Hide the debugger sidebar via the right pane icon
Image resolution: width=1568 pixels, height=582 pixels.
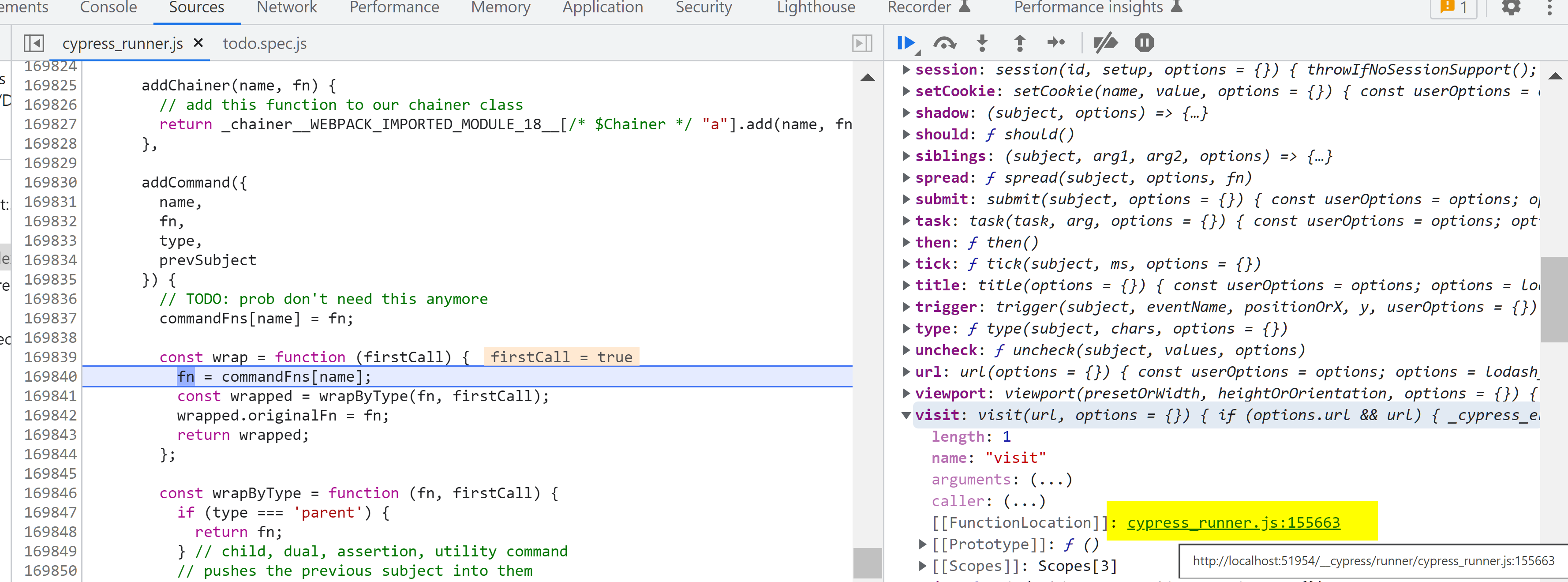point(862,43)
